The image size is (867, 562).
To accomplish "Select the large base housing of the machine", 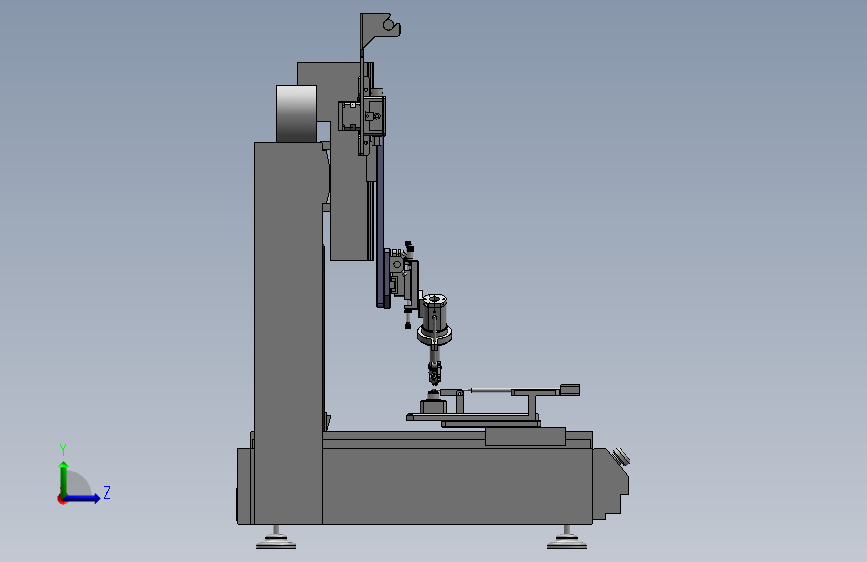I will tap(457, 485).
